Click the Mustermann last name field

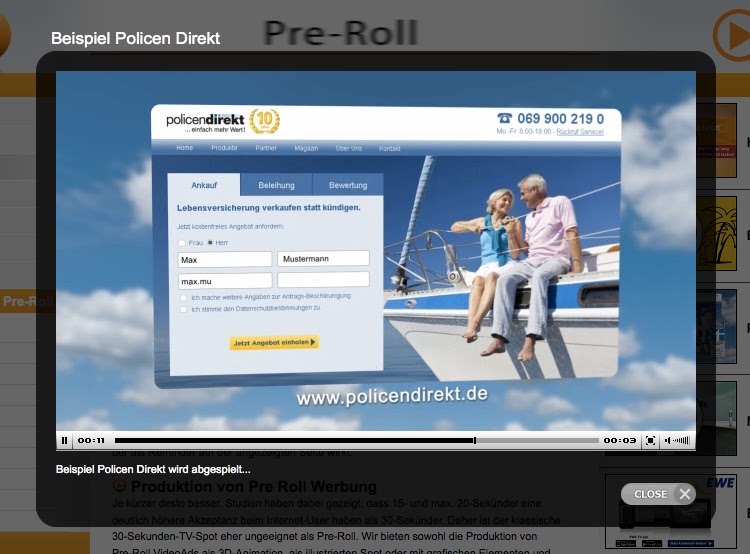pyautogui.click(x=323, y=259)
